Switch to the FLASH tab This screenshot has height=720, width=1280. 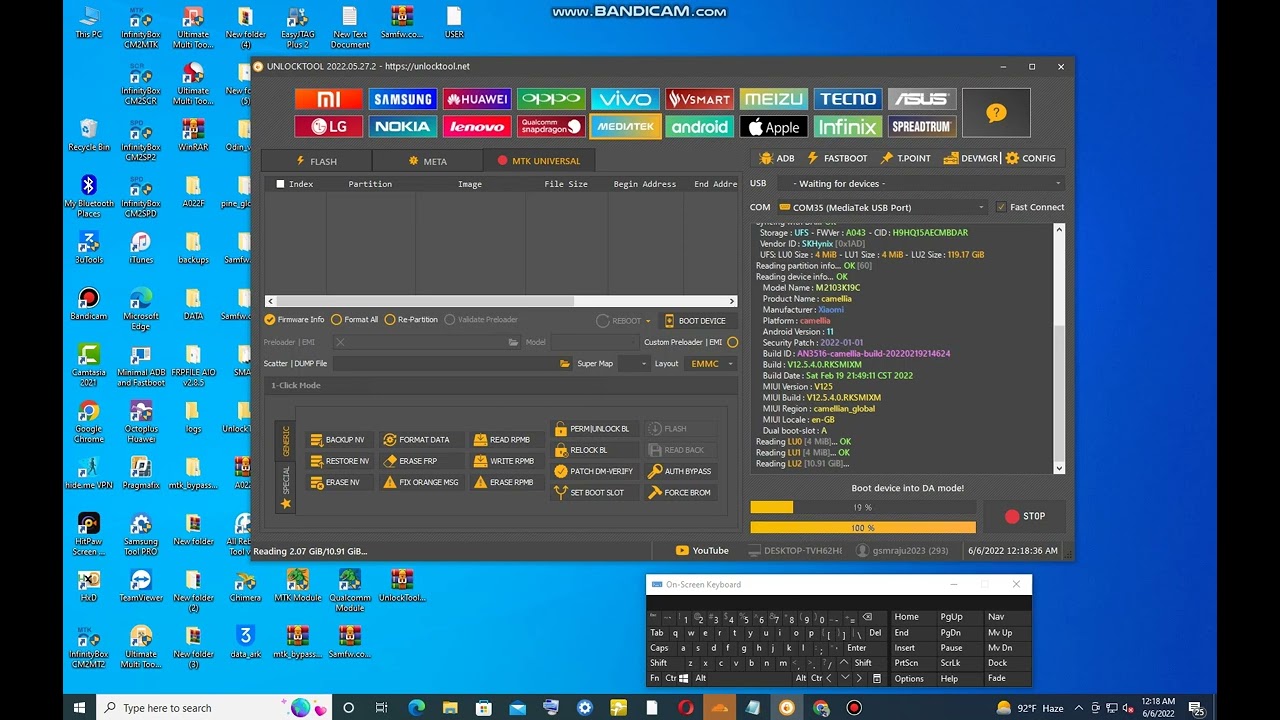point(316,161)
